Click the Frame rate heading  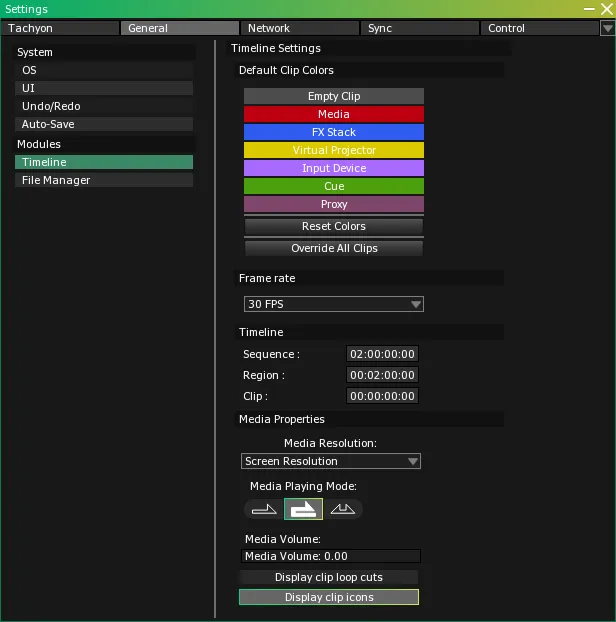369,278
